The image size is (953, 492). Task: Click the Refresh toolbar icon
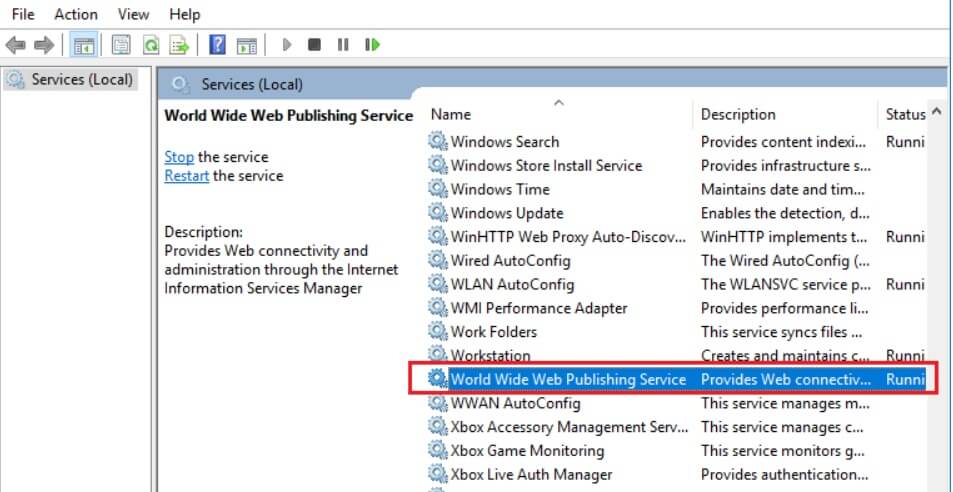pyautogui.click(x=150, y=45)
